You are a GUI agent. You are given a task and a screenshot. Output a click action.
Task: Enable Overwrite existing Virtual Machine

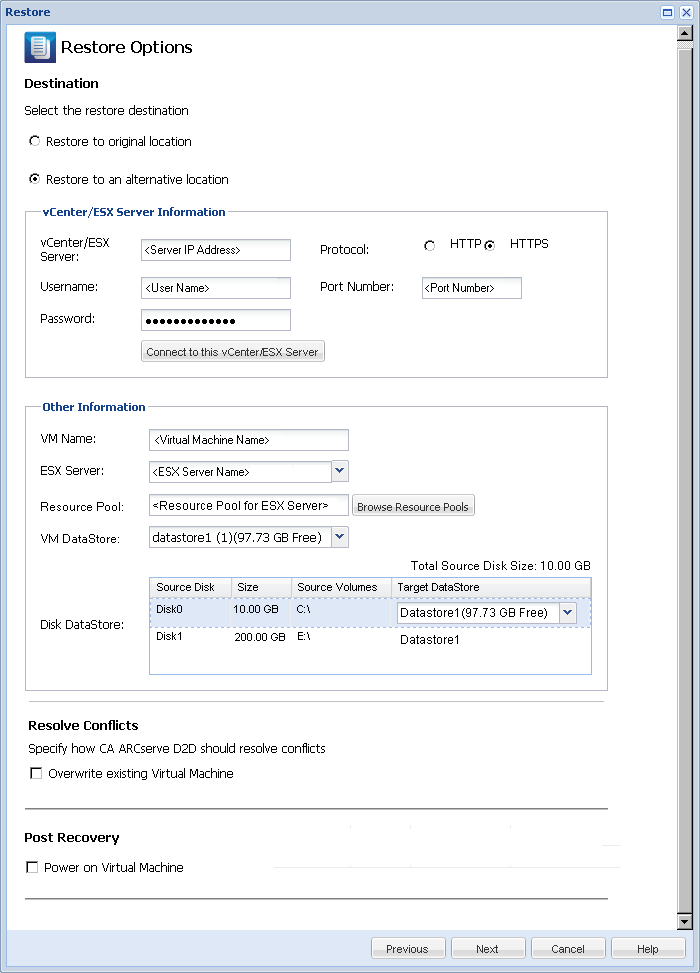[36, 773]
